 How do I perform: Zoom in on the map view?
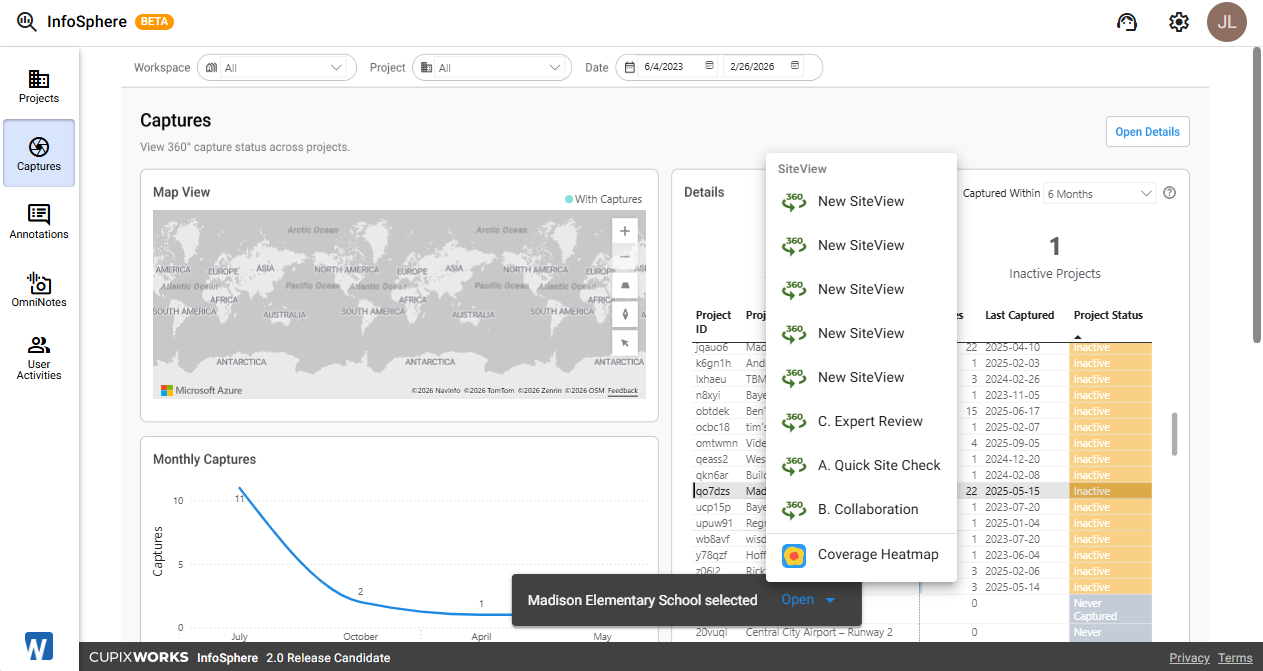coord(625,231)
